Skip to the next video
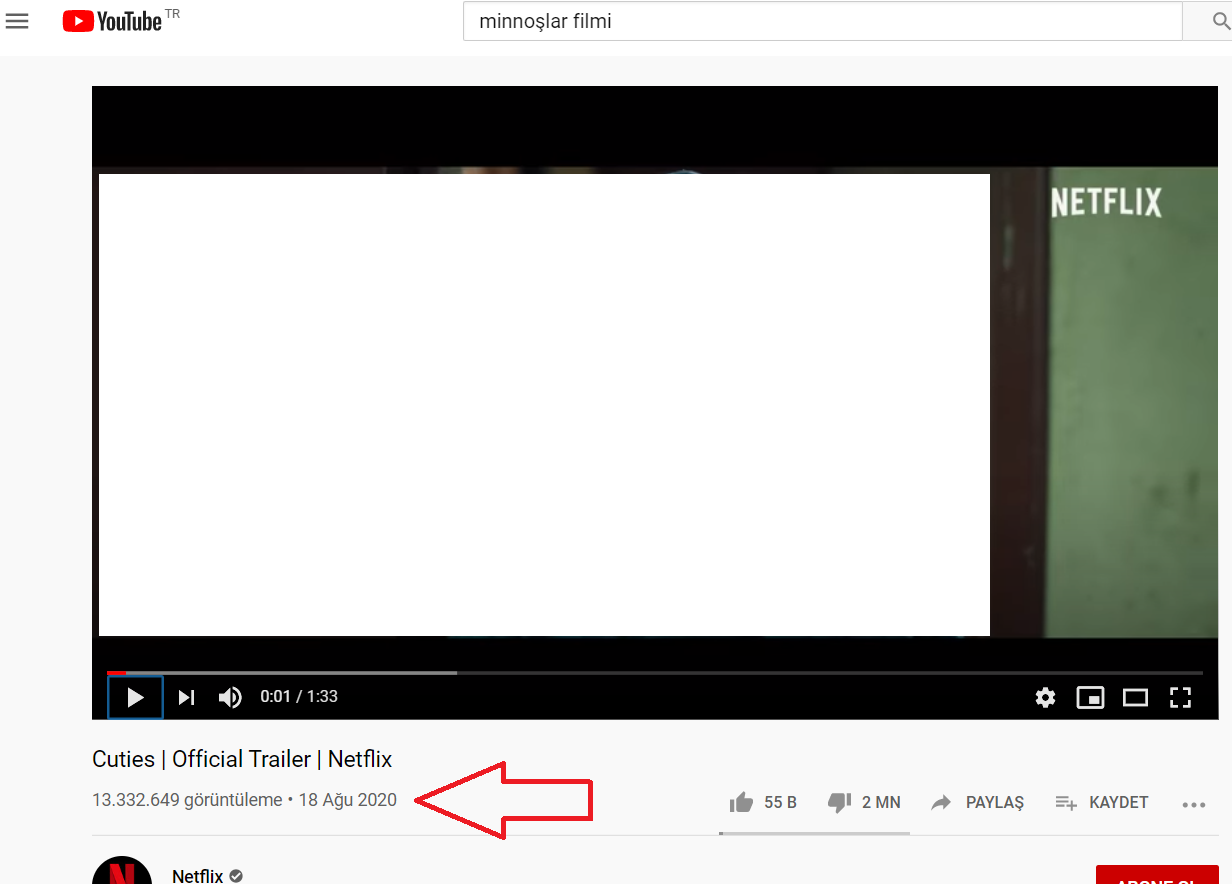Screen dimensions: 1232x884 [186, 697]
